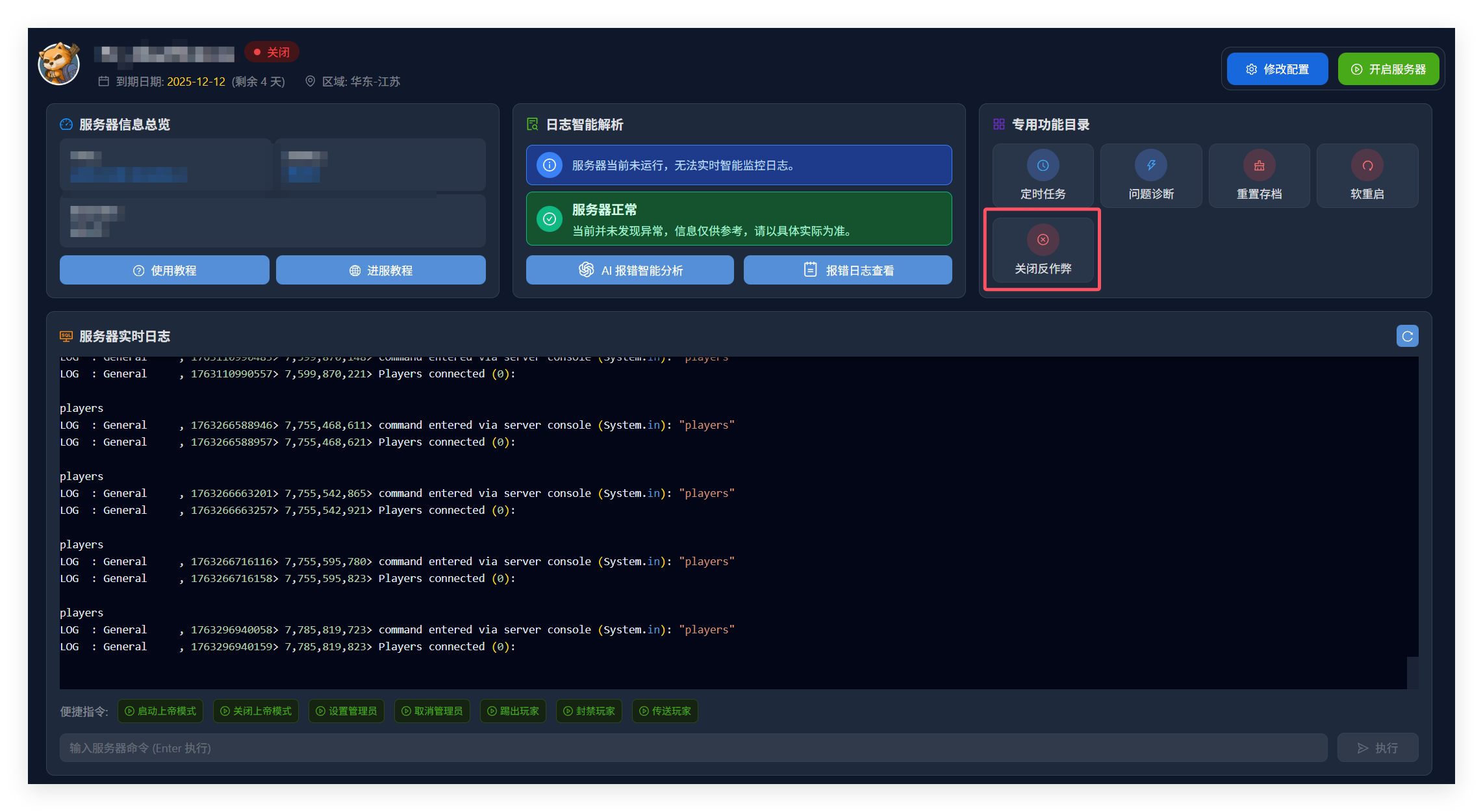Click the raccoon server avatar
Screen dimensions: 1483x812
coord(58,64)
